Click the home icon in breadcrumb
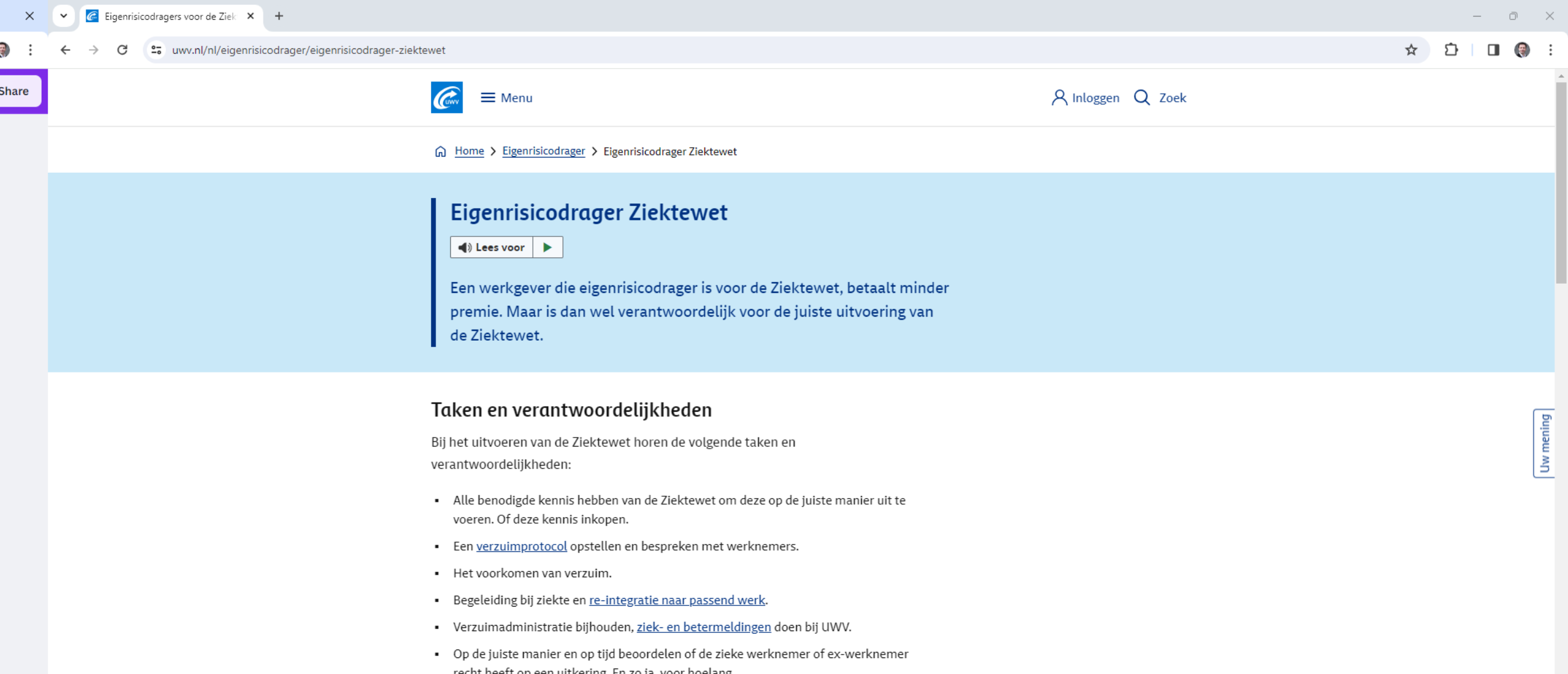 [440, 151]
